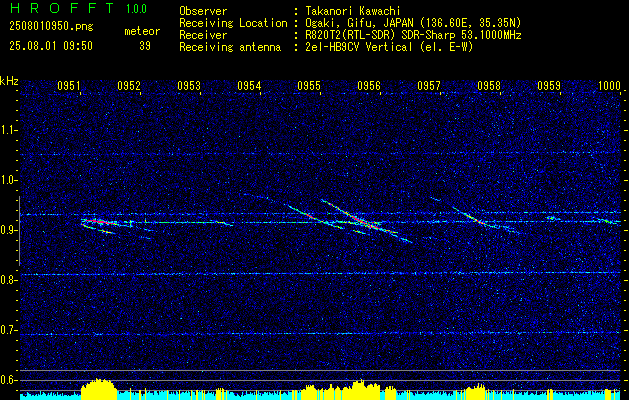Screen dimensions: 629x400
Task: Click the 0959 time marker
Action: pyautogui.click(x=549, y=85)
